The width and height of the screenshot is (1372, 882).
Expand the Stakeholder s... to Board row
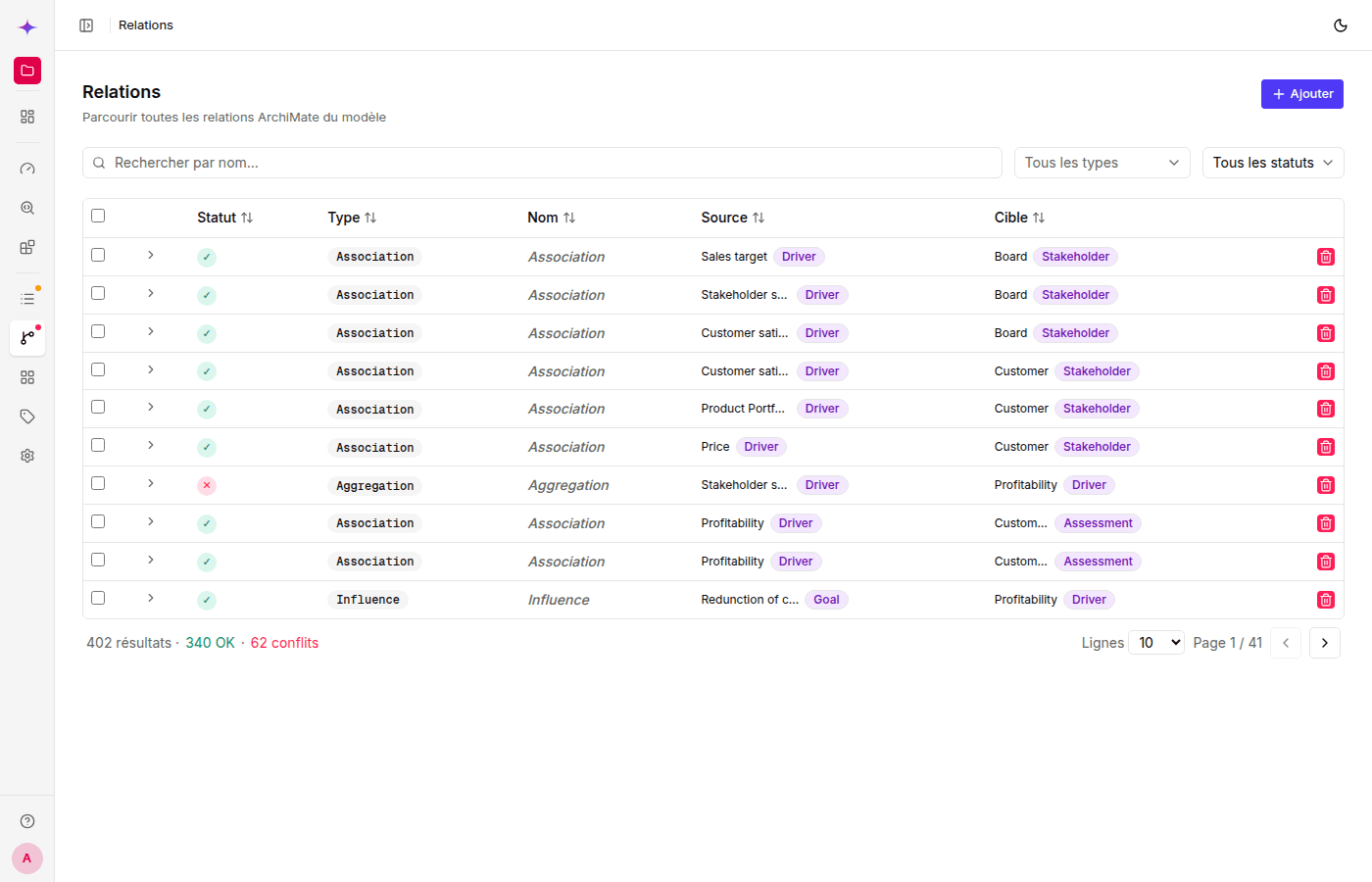[x=150, y=293]
